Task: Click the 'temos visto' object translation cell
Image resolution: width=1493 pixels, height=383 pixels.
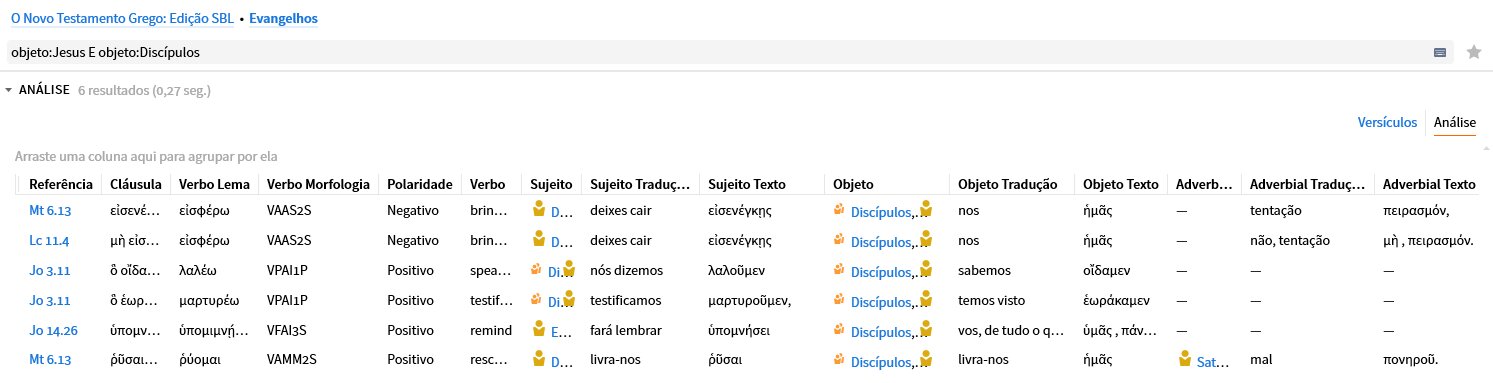Action: 991,301
